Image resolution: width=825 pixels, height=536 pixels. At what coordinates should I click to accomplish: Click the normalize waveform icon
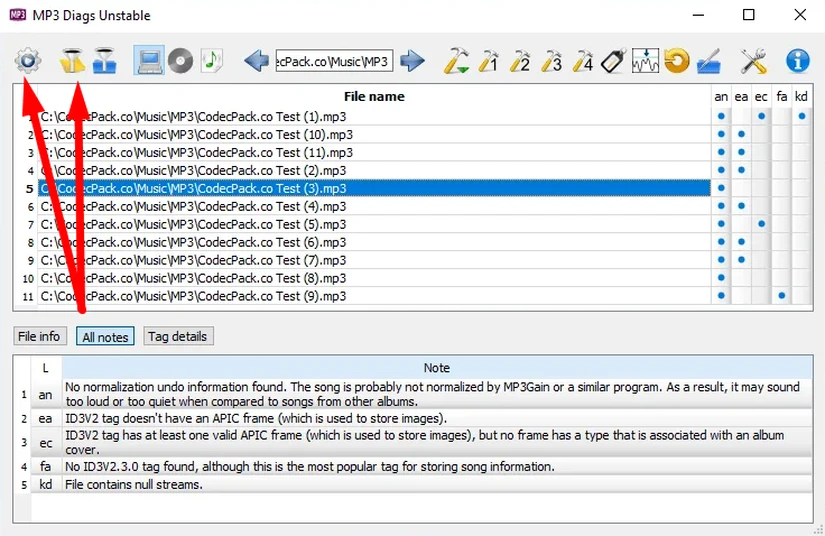pyautogui.click(x=645, y=61)
